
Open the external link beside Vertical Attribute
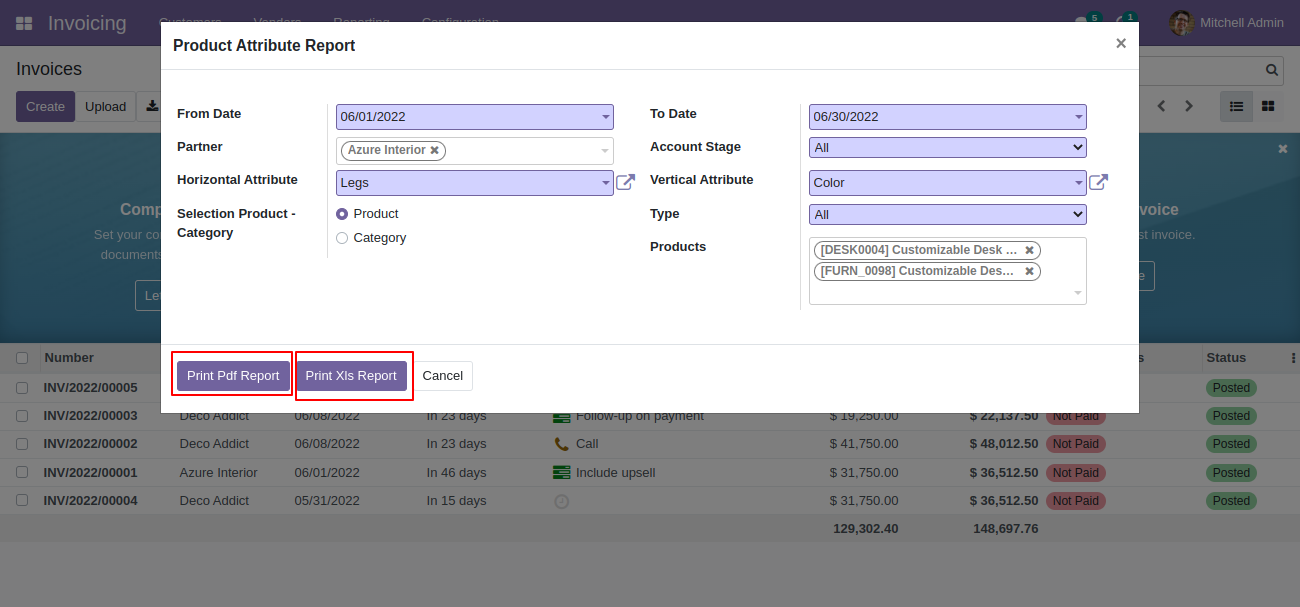1098,182
